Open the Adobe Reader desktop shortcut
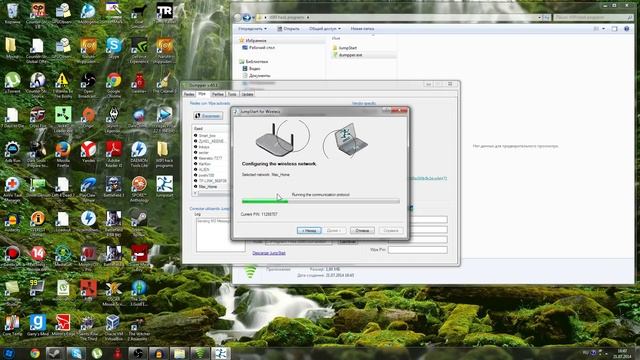This screenshot has height=360, width=640. click(114, 153)
